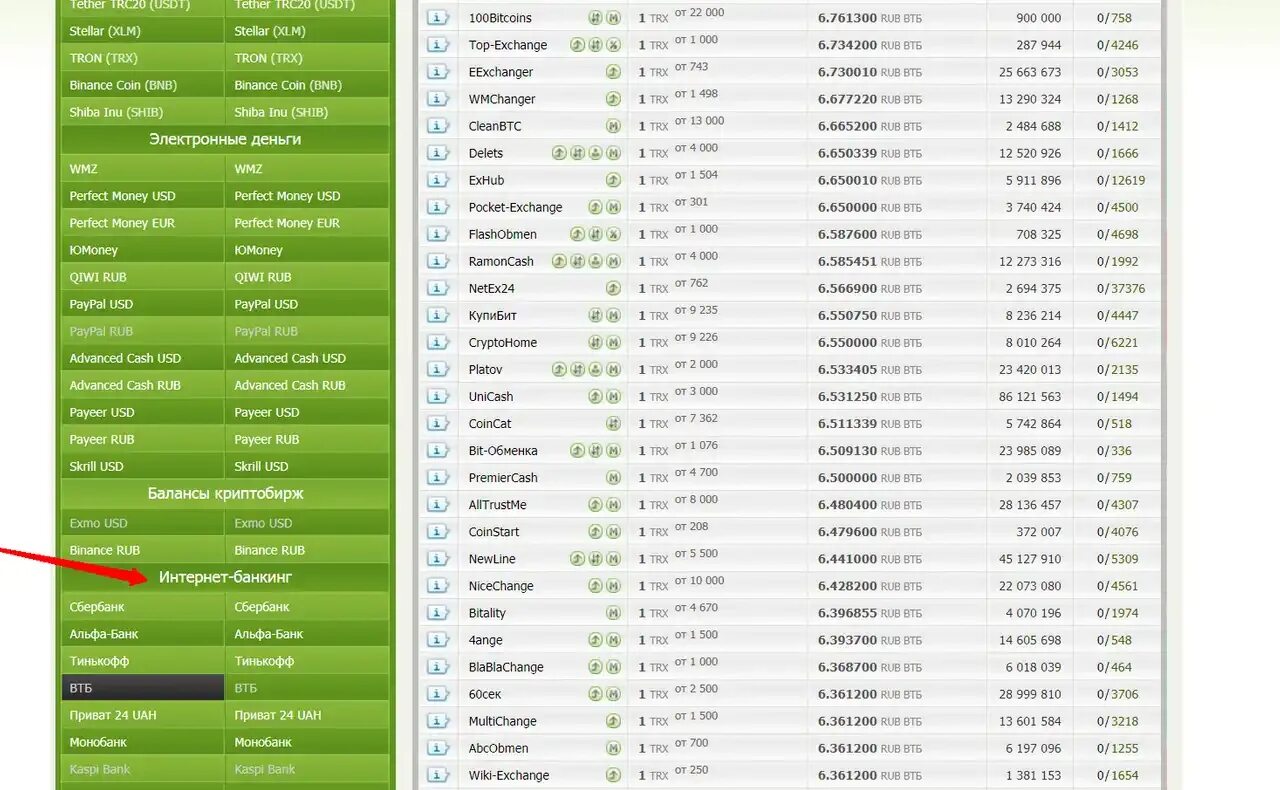This screenshot has width=1280, height=790.
Task: Open info icon for Pocket-Exchange row
Action: point(438,207)
